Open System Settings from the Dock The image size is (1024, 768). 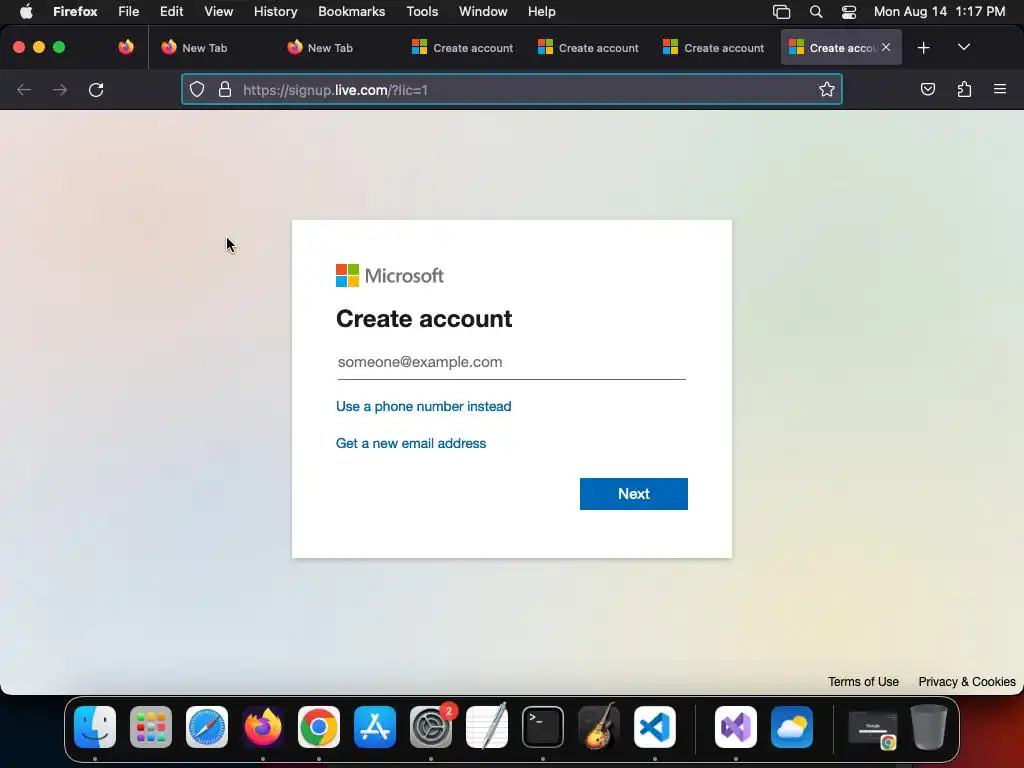pos(431,727)
